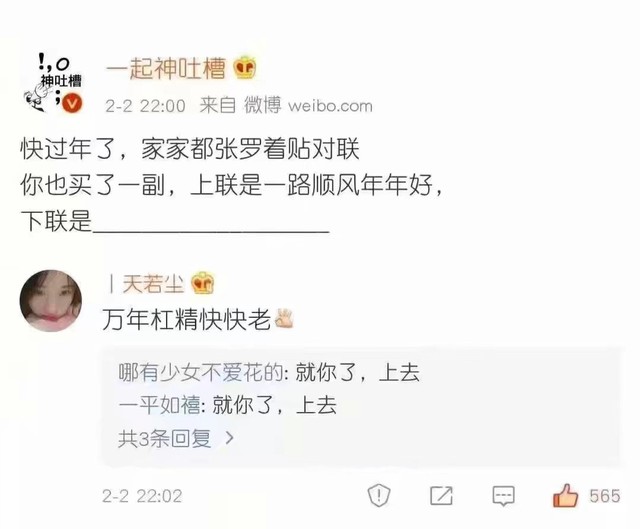
Task: Tap the repost share icon
Action: (x=441, y=496)
